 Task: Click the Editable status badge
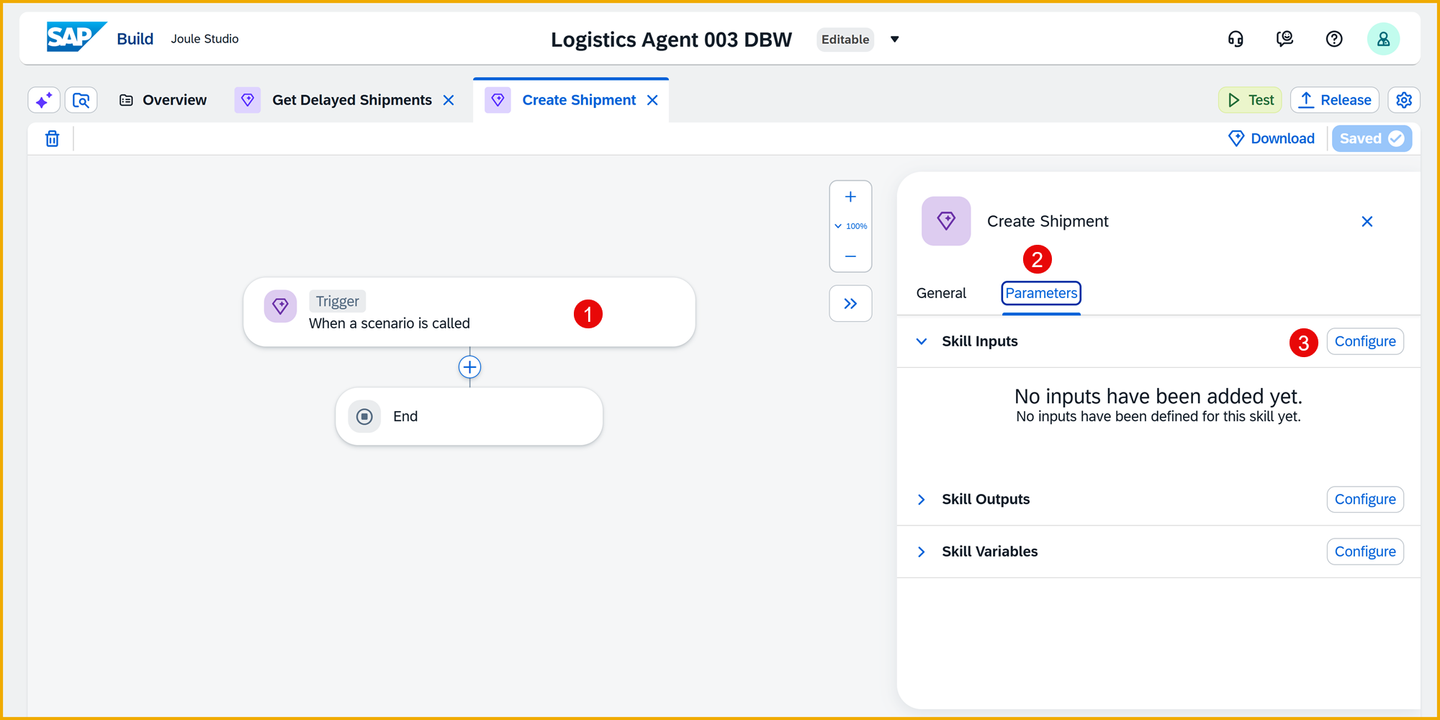point(845,39)
